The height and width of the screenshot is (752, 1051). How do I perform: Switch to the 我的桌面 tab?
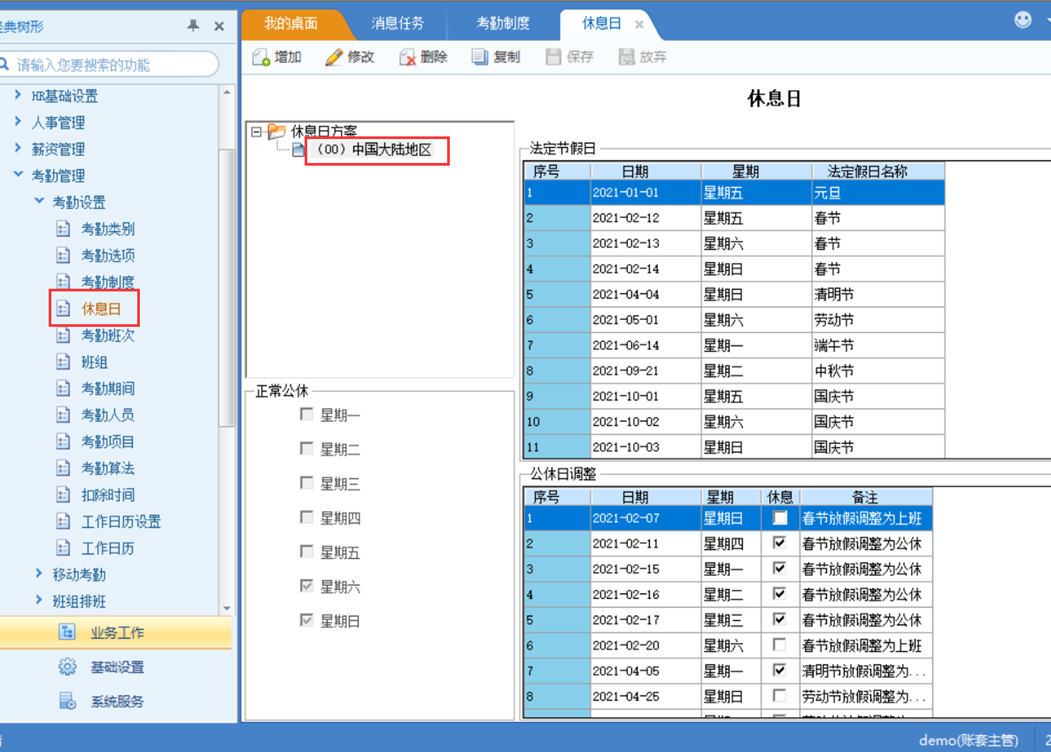(291, 23)
